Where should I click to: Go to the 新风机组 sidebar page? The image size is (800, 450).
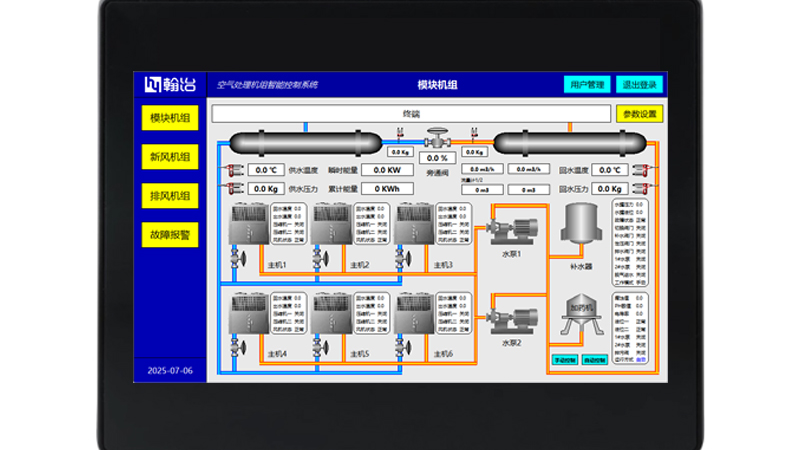tap(171, 157)
